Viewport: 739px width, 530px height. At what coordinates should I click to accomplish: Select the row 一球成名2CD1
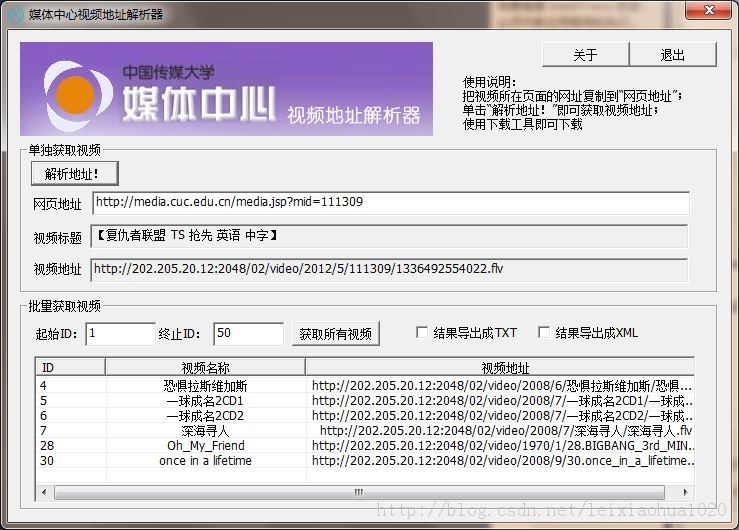(x=365, y=401)
